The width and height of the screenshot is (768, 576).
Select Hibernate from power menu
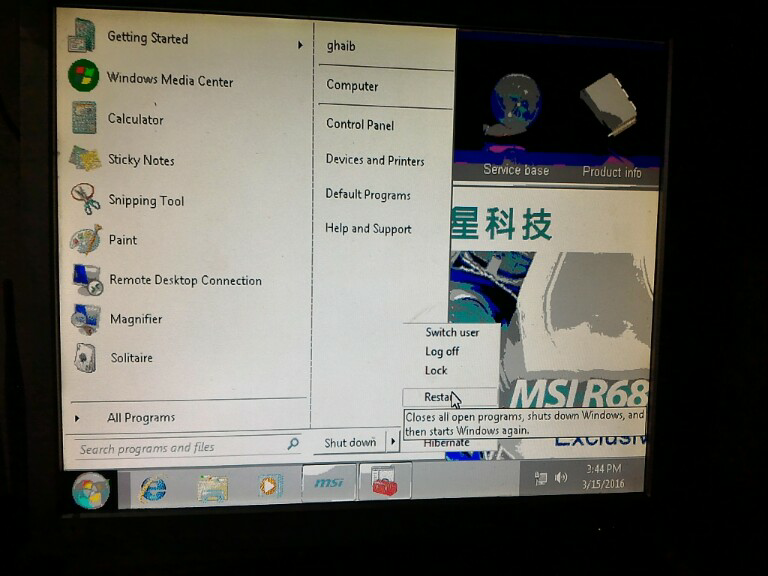(x=447, y=443)
